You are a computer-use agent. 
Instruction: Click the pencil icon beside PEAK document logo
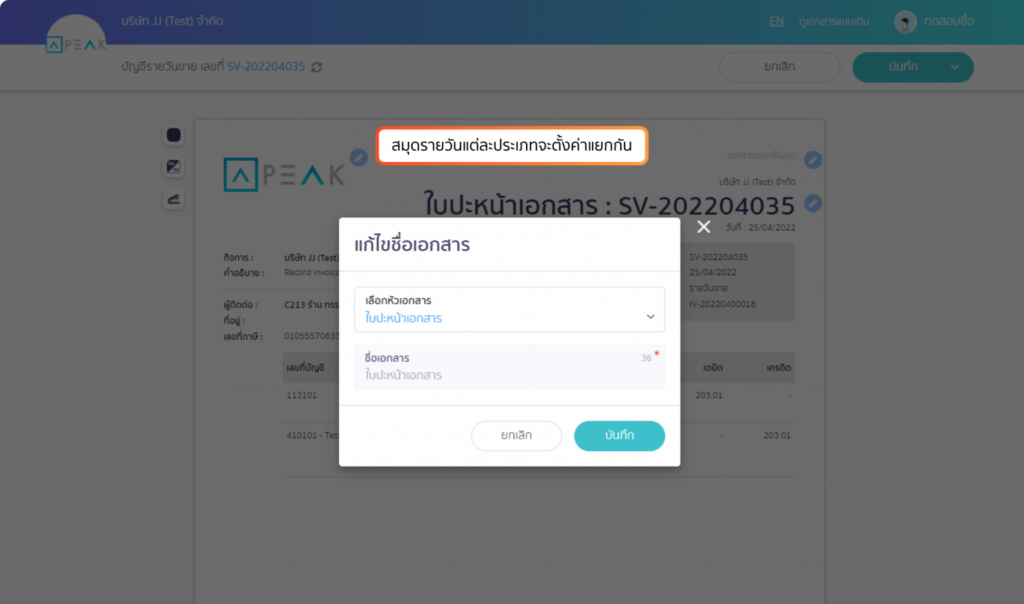tap(359, 157)
